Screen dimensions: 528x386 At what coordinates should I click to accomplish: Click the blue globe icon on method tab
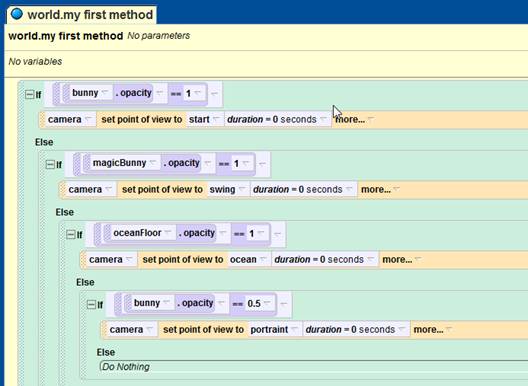pyautogui.click(x=16, y=14)
